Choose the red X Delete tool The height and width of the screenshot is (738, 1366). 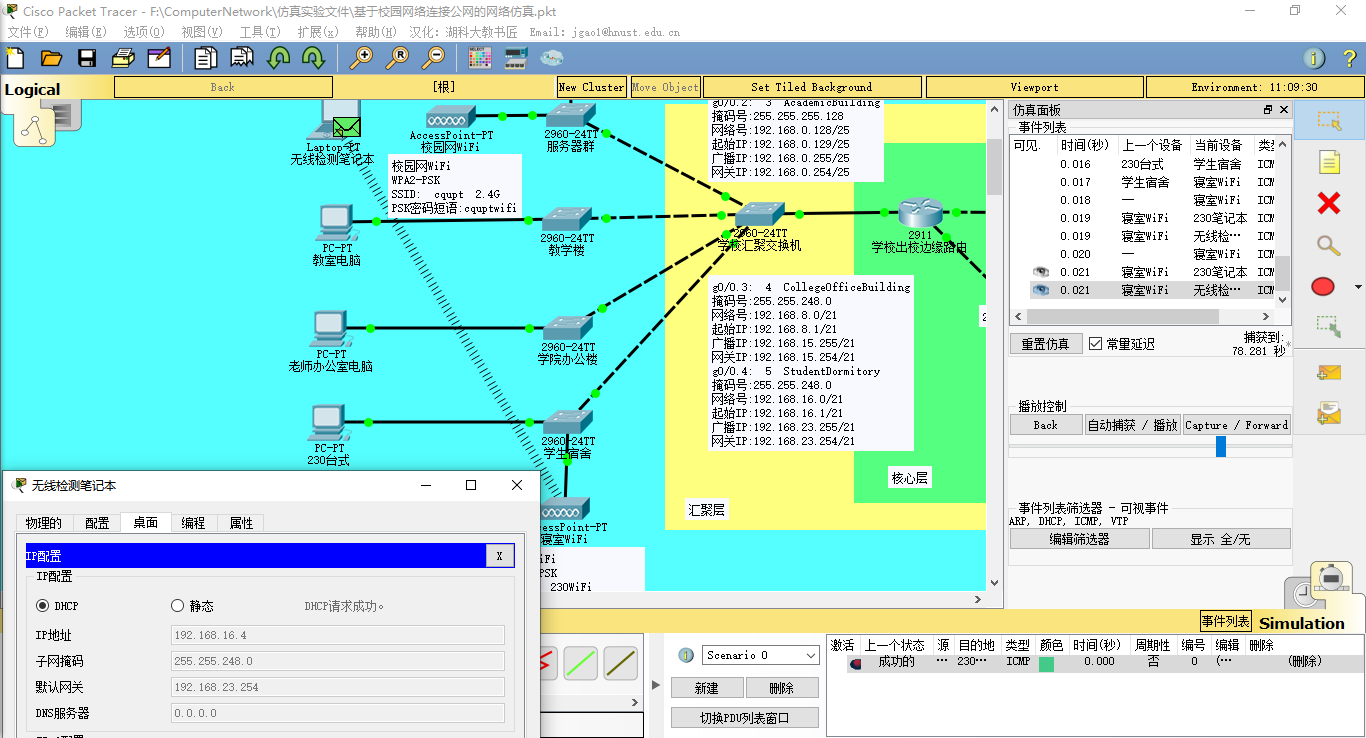pos(1328,204)
